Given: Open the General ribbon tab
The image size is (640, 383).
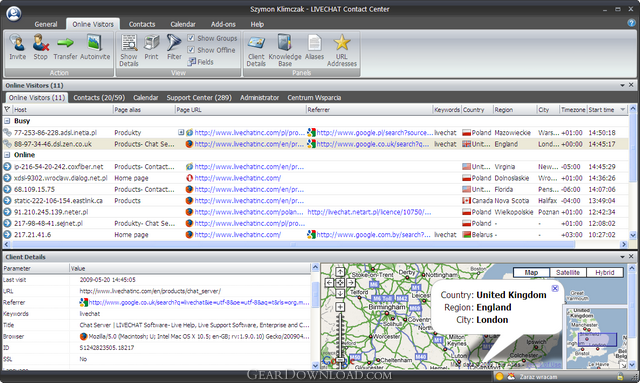Looking at the screenshot, I should point(46,24).
